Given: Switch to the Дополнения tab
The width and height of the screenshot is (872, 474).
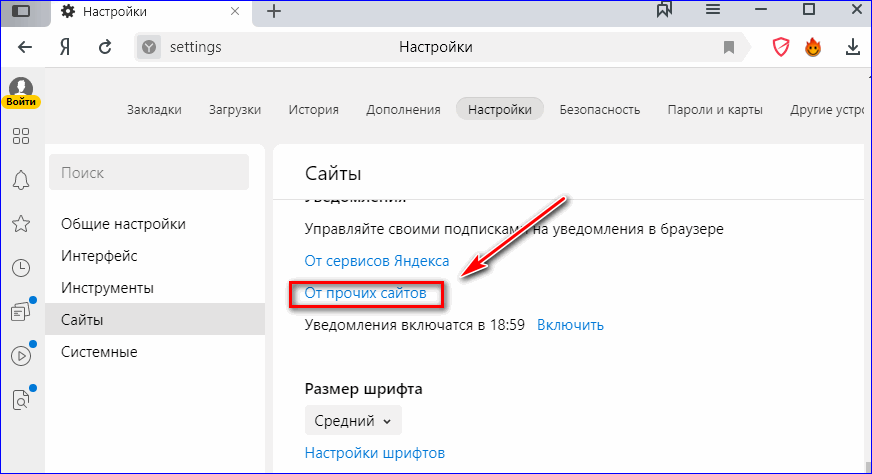Looking at the screenshot, I should [403, 110].
